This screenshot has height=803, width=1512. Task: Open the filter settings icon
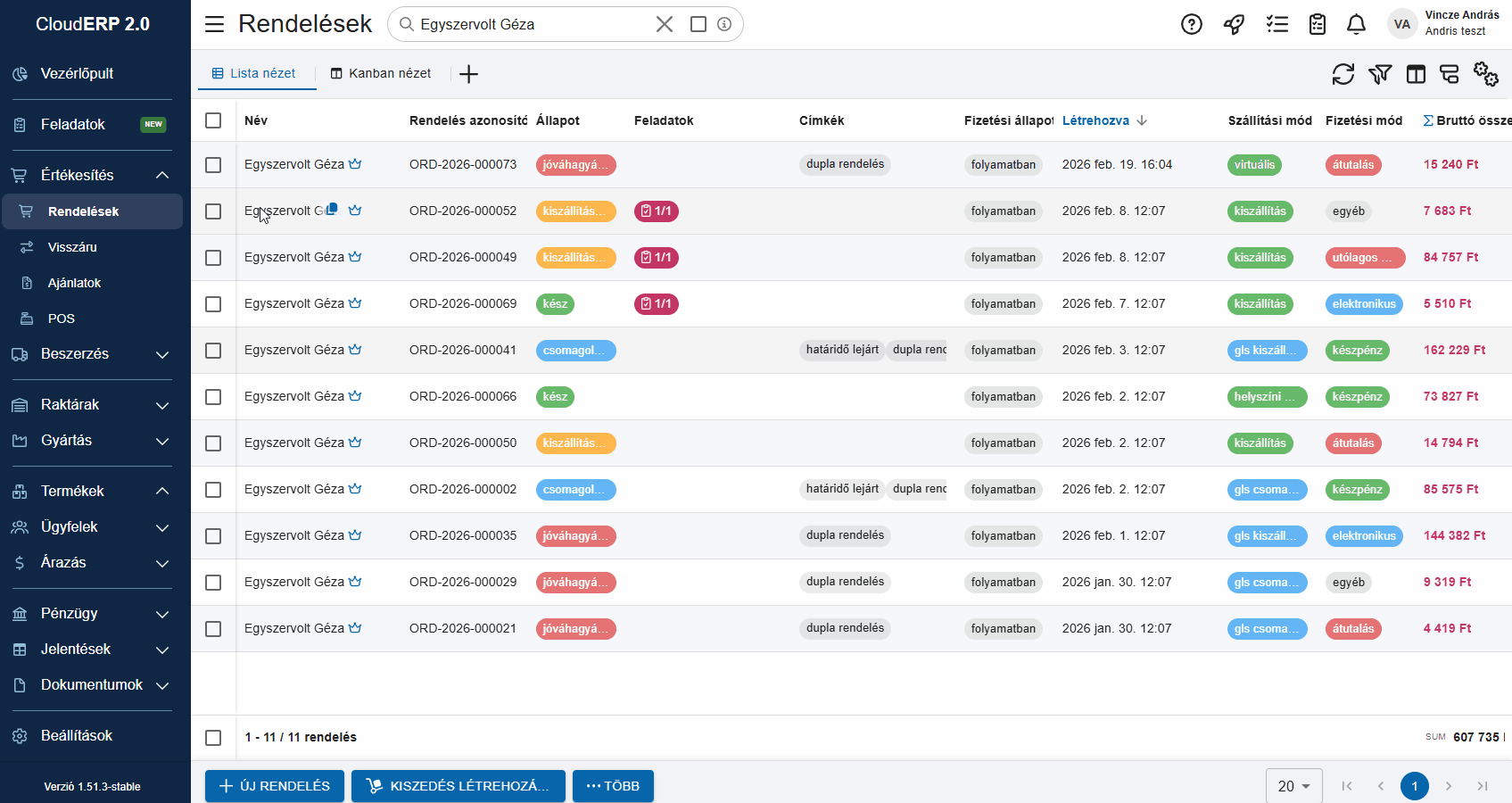1380,74
